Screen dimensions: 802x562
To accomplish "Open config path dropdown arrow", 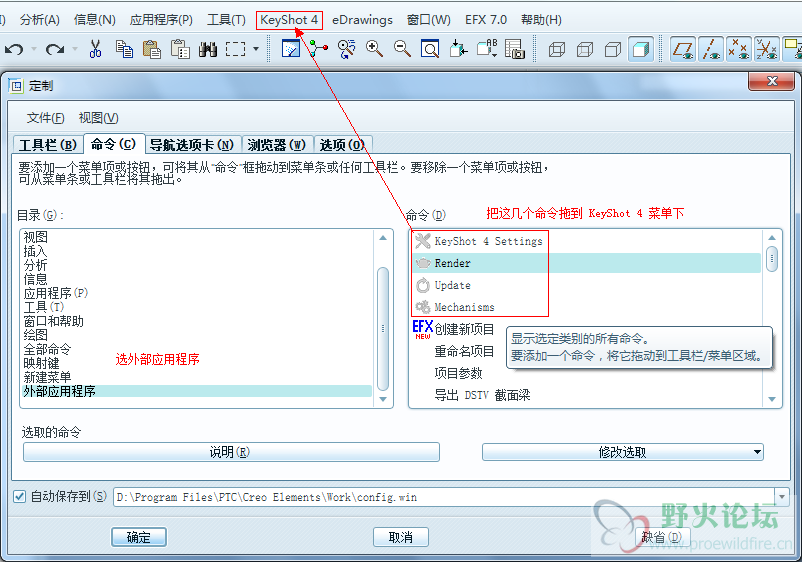I will [782, 497].
